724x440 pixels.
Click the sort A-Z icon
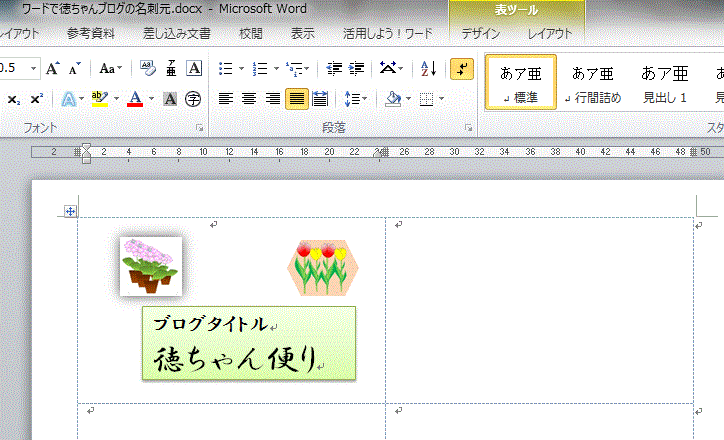pyautogui.click(x=428, y=69)
